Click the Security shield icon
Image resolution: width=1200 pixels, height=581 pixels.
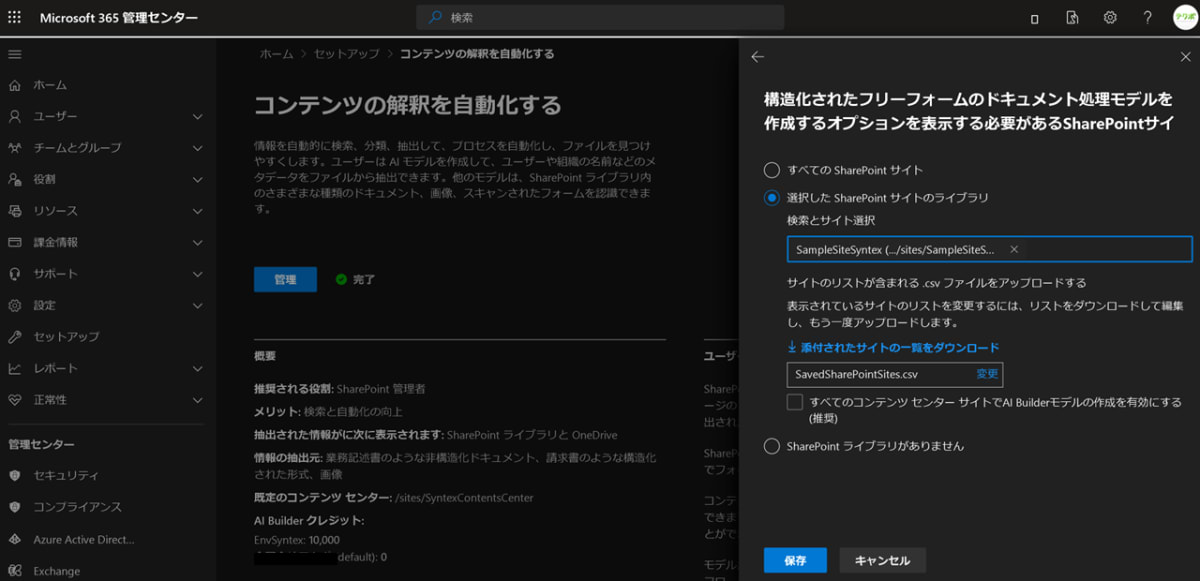pos(15,475)
